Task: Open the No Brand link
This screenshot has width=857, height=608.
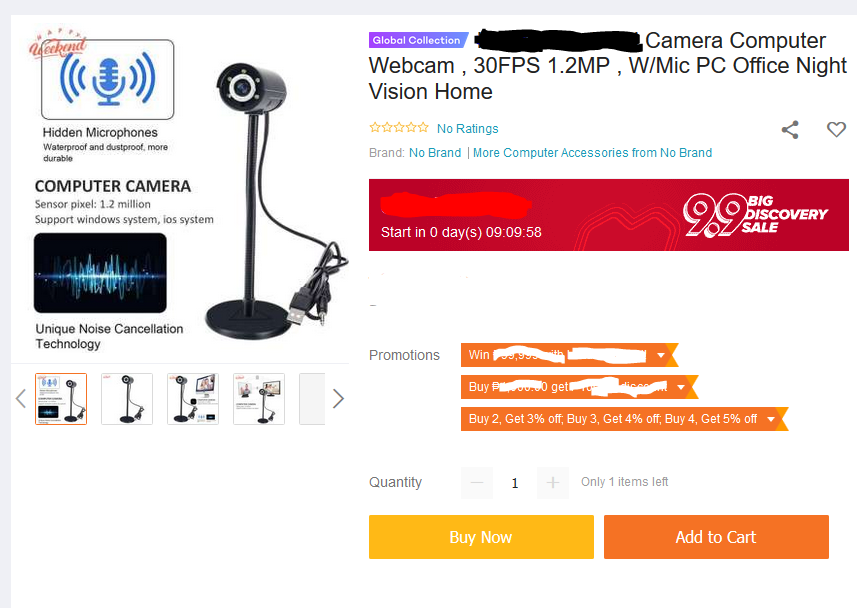Action: [435, 153]
